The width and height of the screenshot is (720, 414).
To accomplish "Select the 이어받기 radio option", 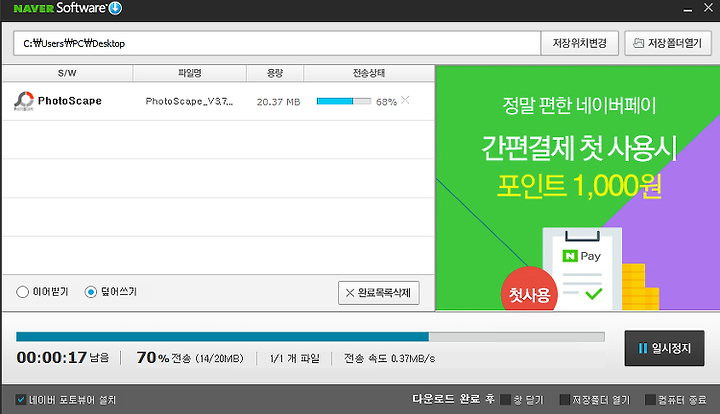I will (x=22, y=292).
